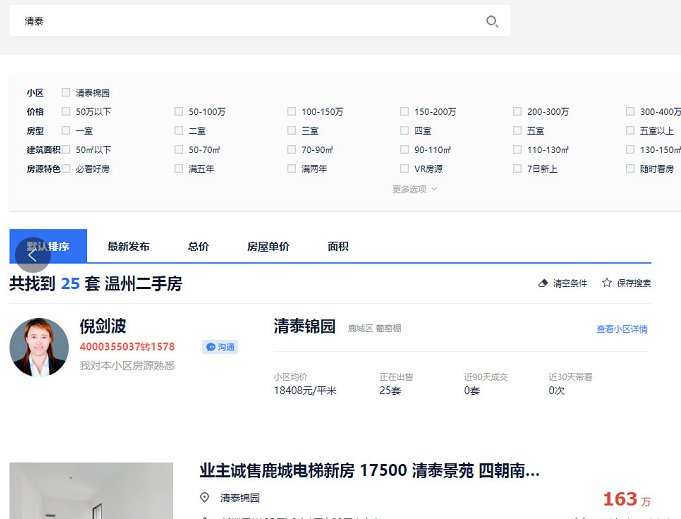Sort by 房屋单价 tab

(x=268, y=246)
